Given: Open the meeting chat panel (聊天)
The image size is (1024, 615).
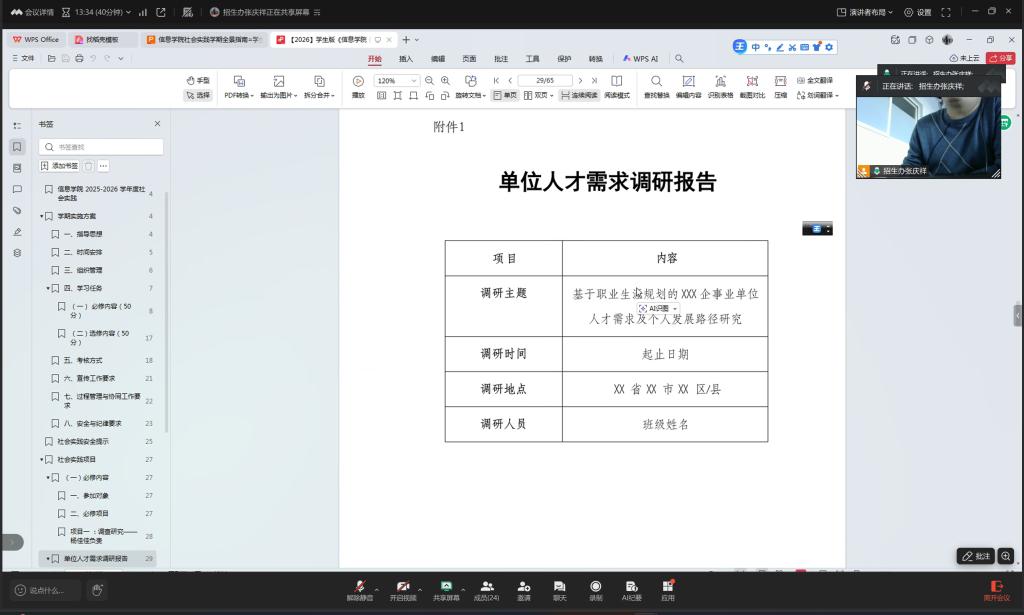Looking at the screenshot, I should pyautogui.click(x=559, y=589).
